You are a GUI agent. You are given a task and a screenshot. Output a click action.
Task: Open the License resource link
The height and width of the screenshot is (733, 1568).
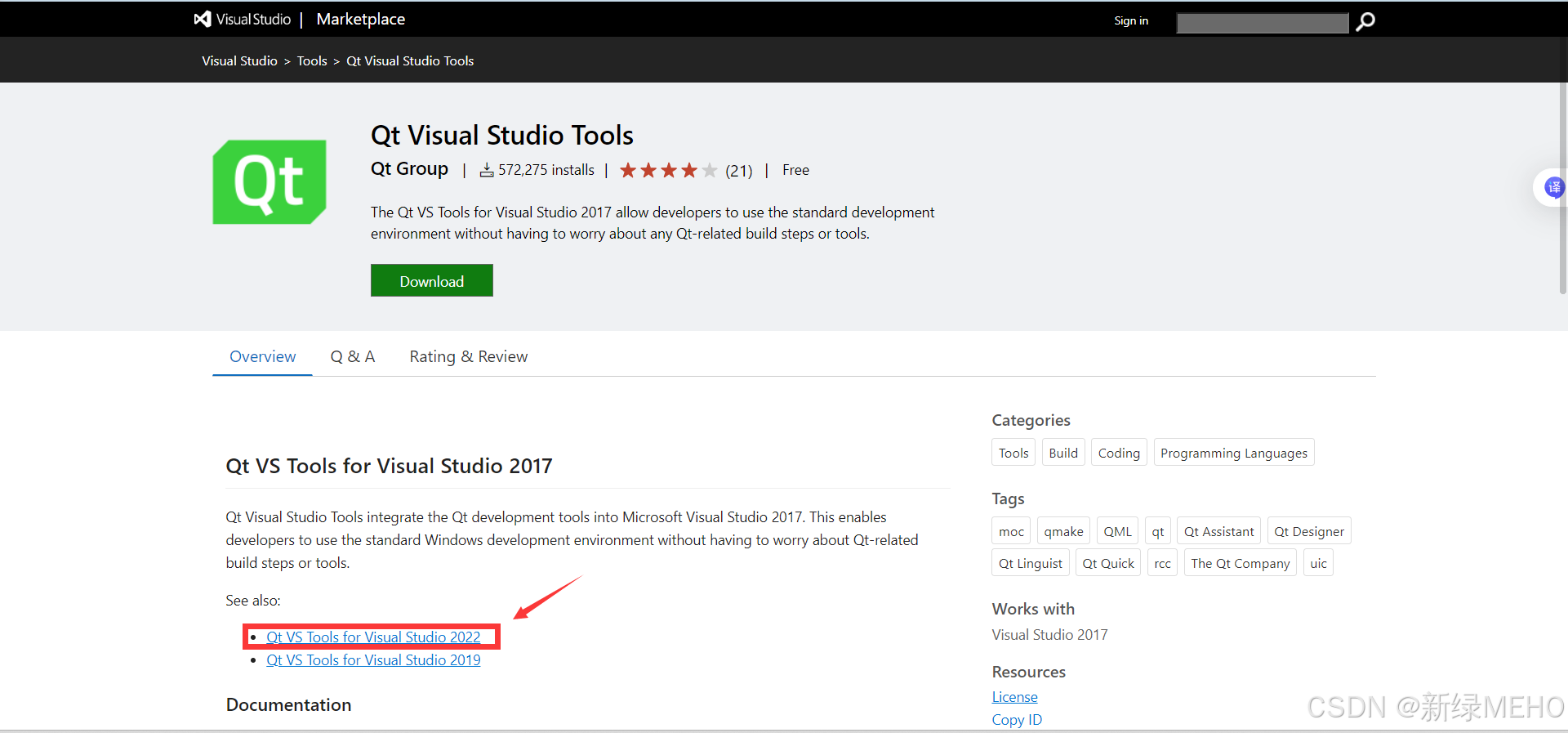[1014, 697]
